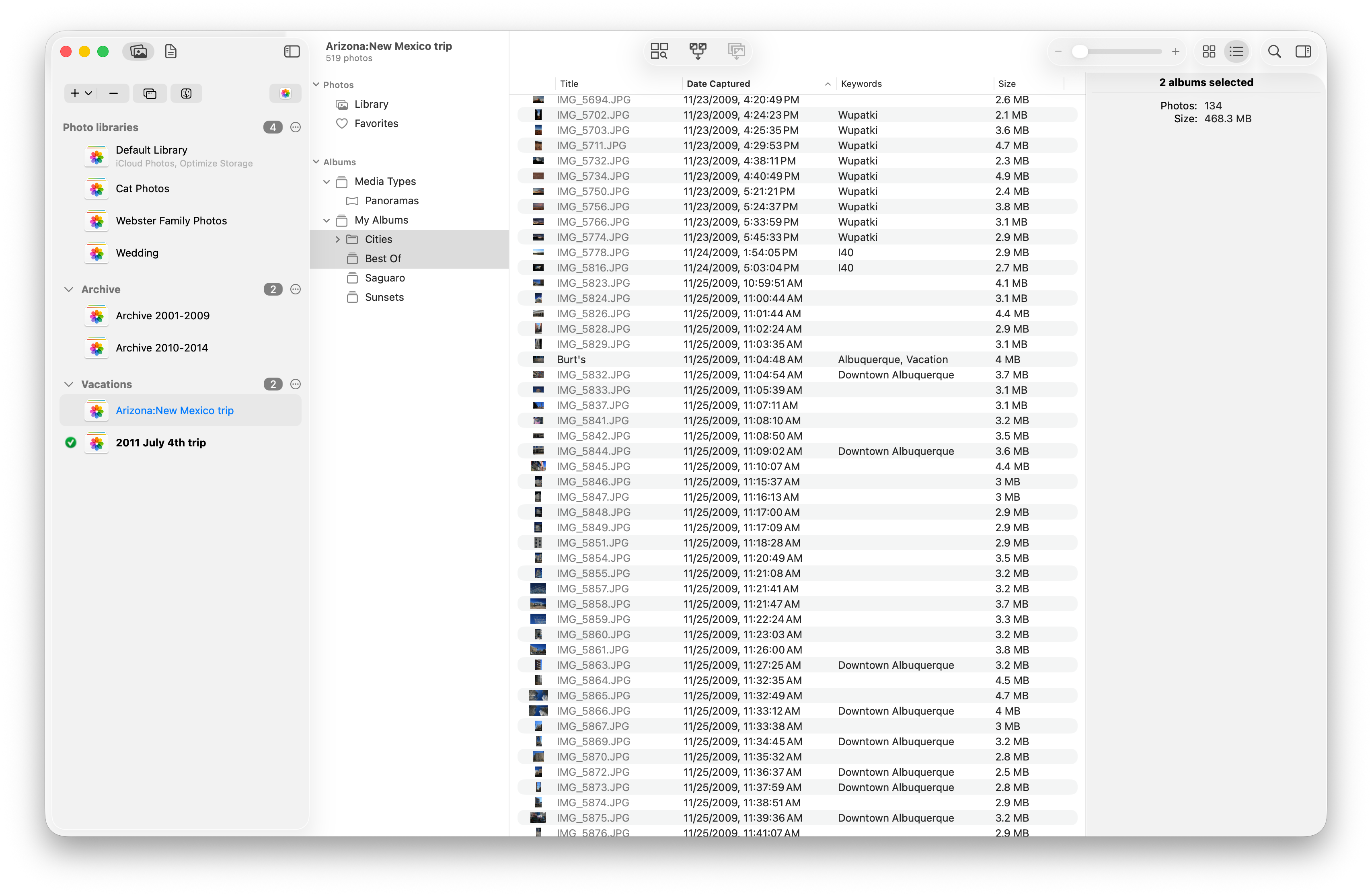The width and height of the screenshot is (1372, 896).
Task: Open the add library plus dropdown
Action: pyautogui.click(x=81, y=93)
